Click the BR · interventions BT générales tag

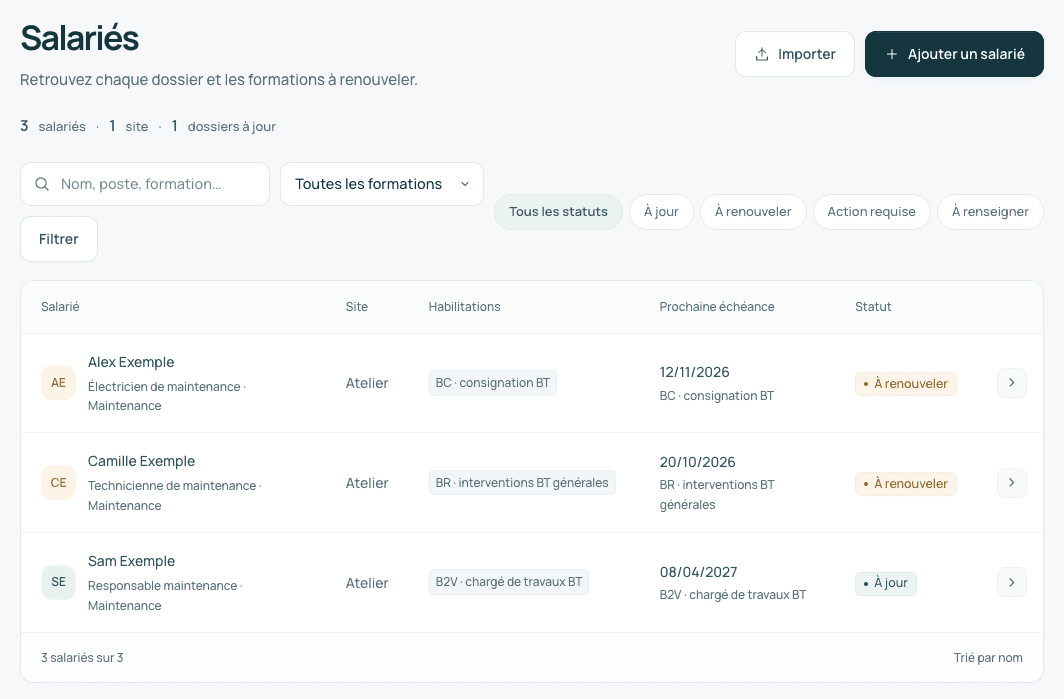pos(522,483)
